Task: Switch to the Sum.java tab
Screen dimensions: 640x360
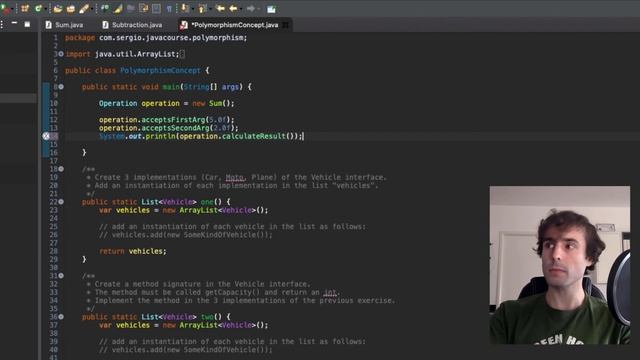Action: [64, 25]
